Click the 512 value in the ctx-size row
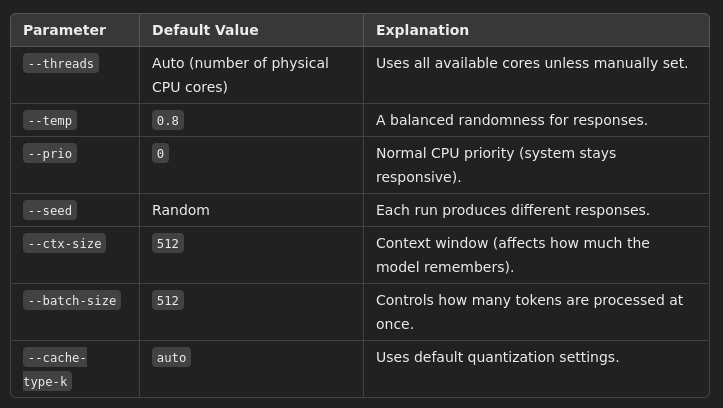The image size is (723, 408). (168, 243)
